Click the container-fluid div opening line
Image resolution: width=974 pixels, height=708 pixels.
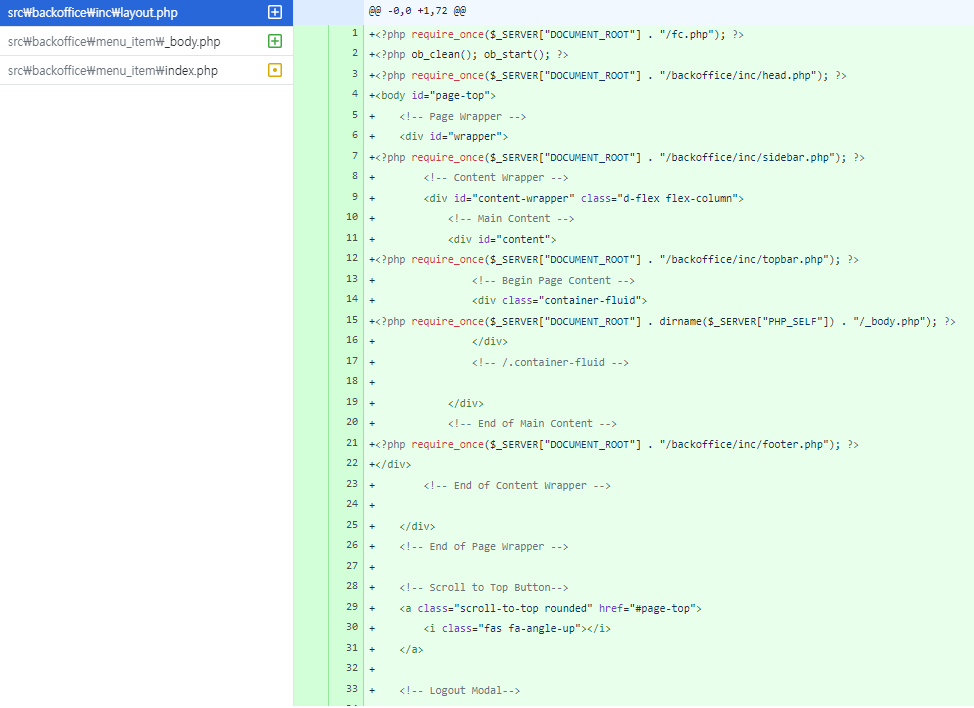tap(560, 301)
